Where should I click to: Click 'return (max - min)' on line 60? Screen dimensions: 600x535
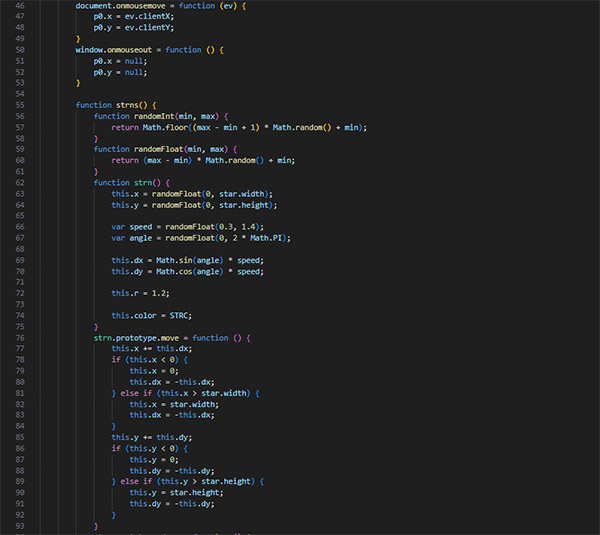[151, 160]
